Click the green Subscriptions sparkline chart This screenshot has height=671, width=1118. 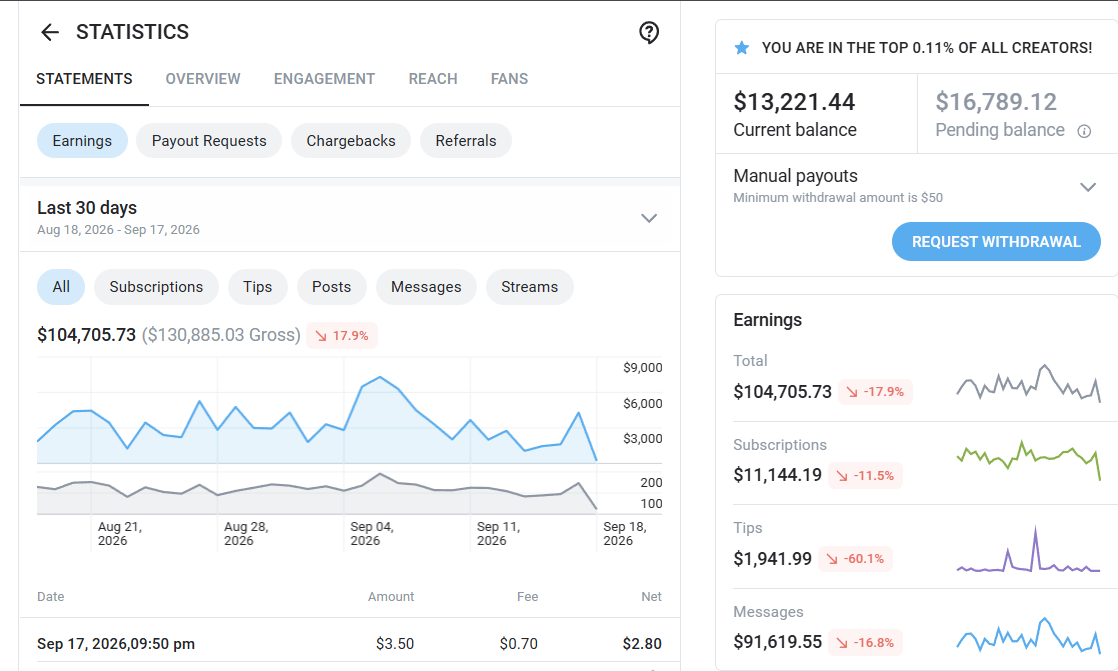(x=1028, y=460)
